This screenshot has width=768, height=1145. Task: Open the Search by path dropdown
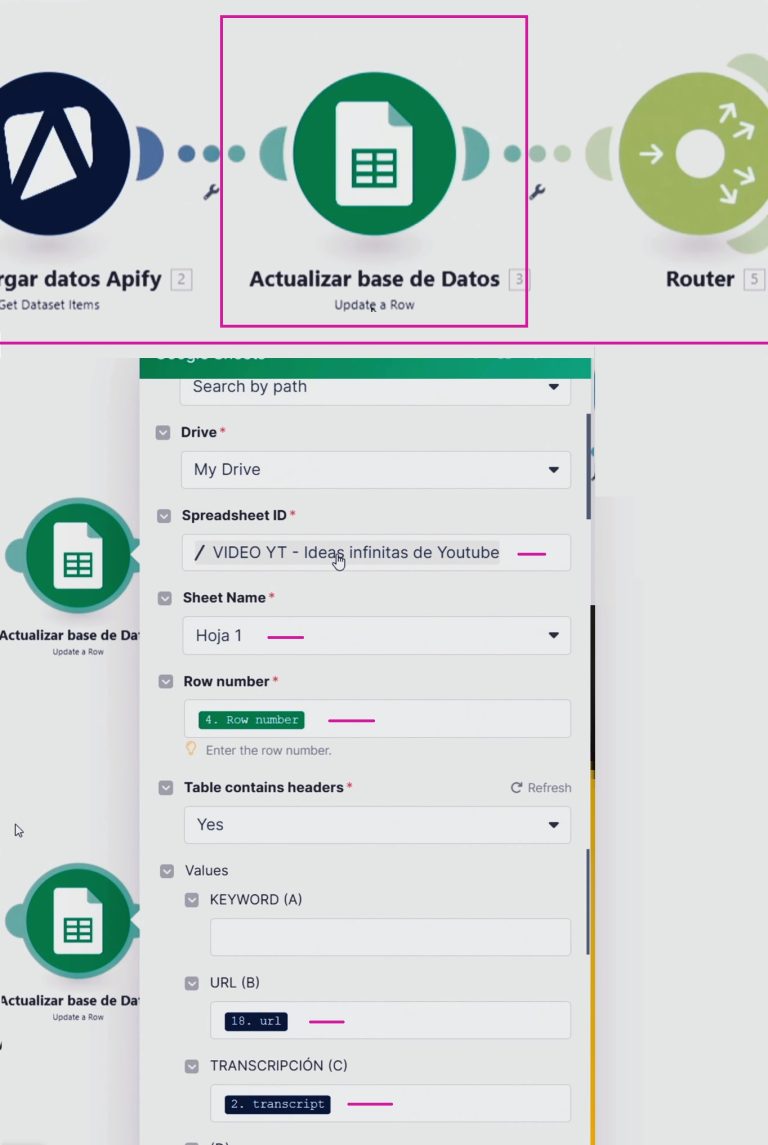coord(375,387)
